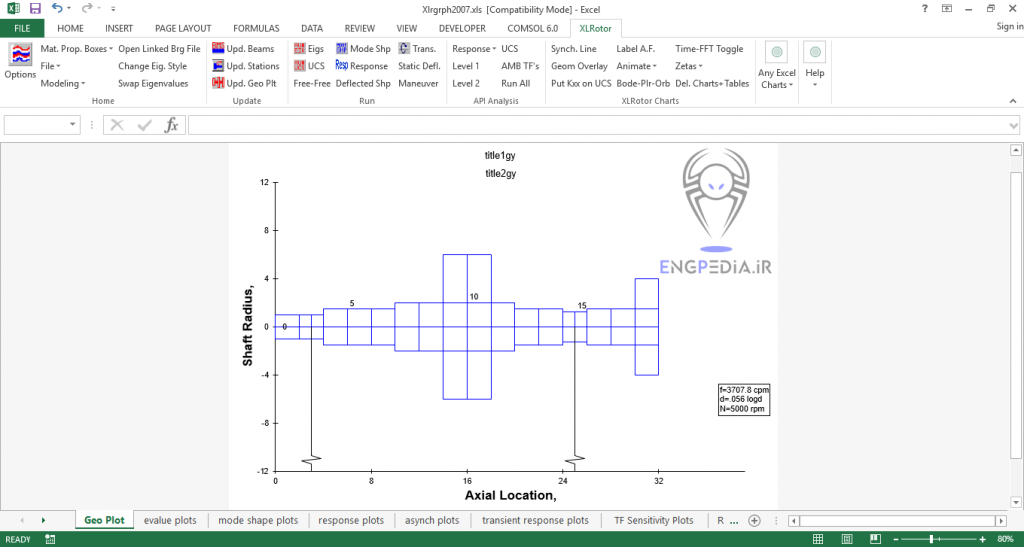Save the workbook using the quick-access icon

tap(35, 8)
